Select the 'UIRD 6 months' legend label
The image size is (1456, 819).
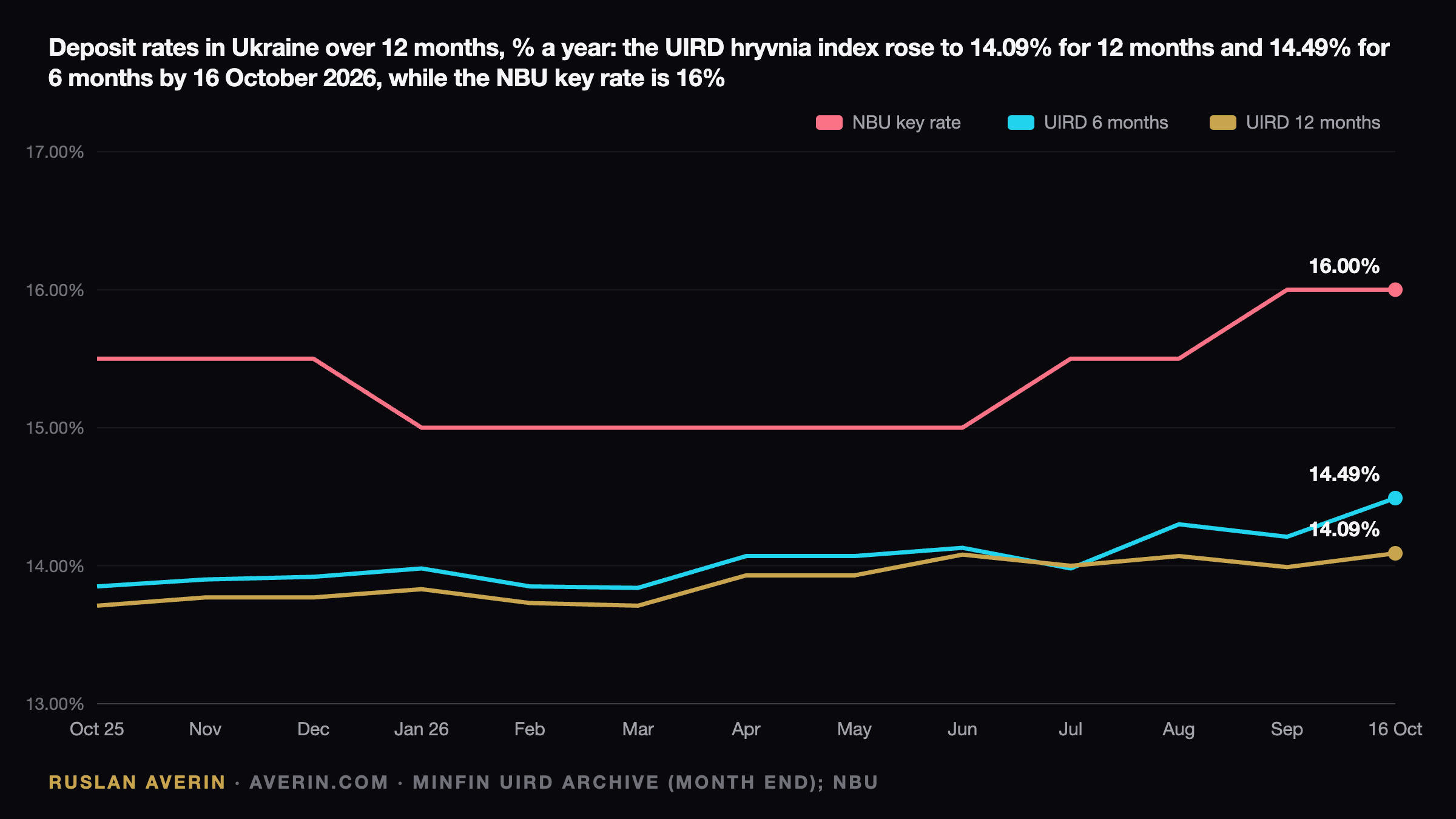(x=1106, y=123)
